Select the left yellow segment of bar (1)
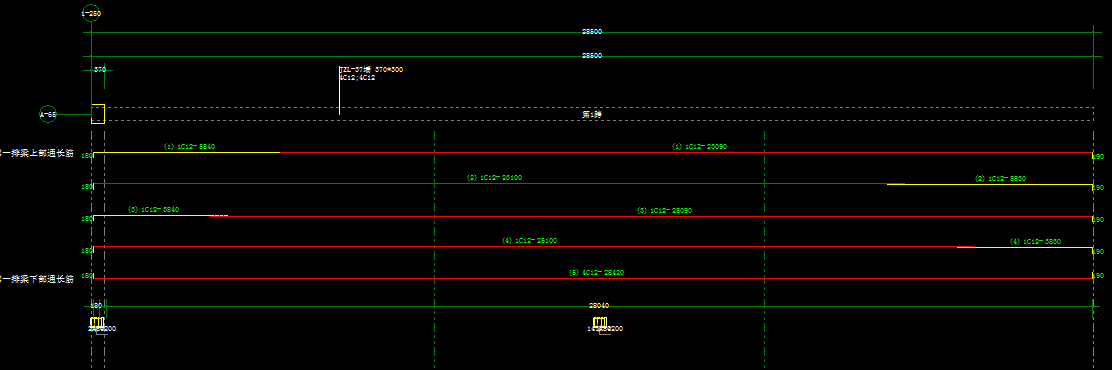 [x=187, y=152]
